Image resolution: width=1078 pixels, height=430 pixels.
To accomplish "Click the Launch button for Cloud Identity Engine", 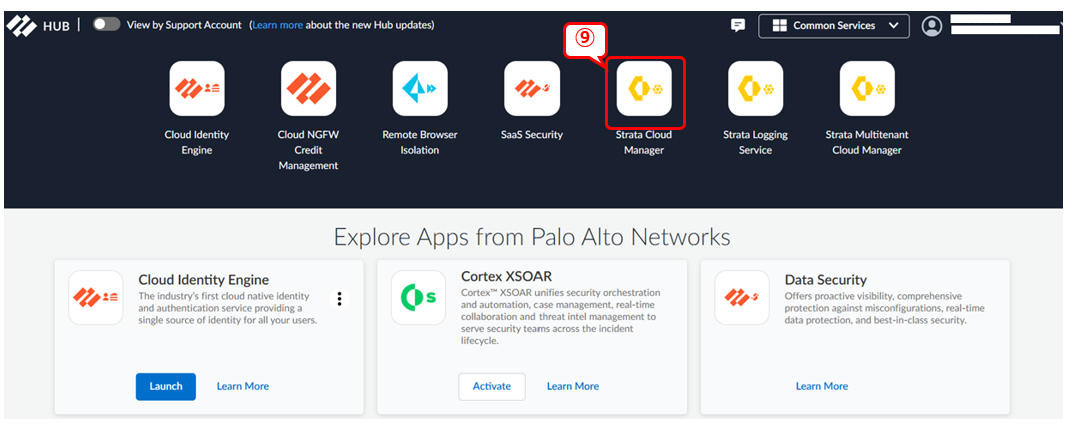I will (165, 386).
